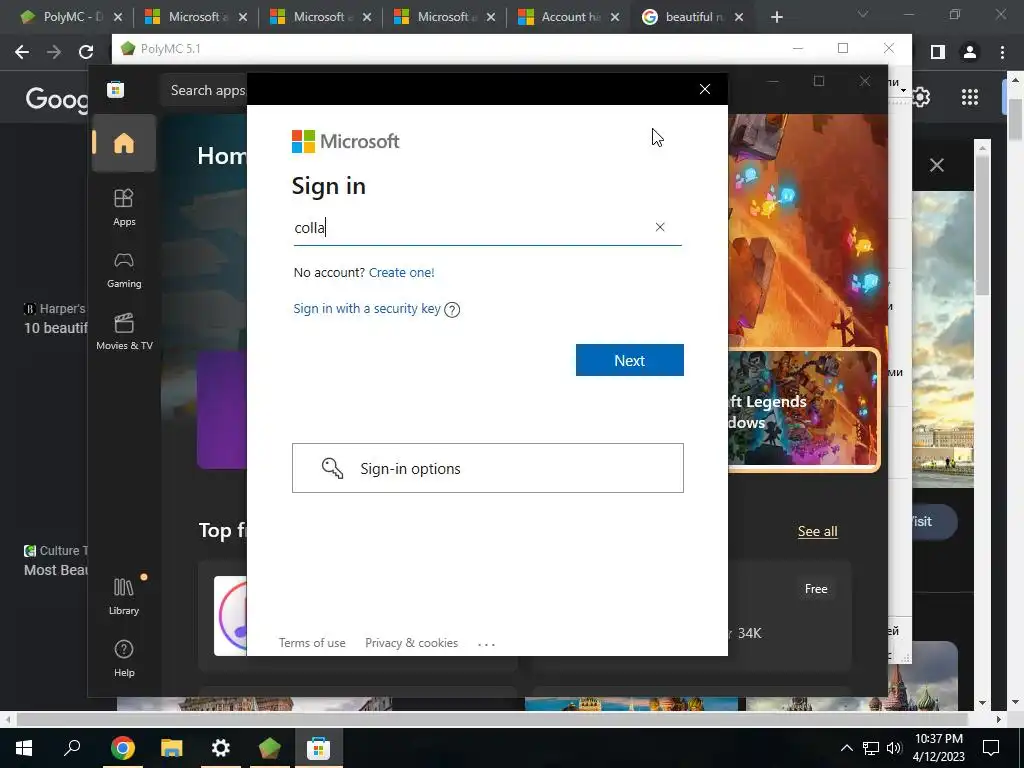The image size is (1024, 768).
Task: Open Terms of use link
Action: pos(312,643)
